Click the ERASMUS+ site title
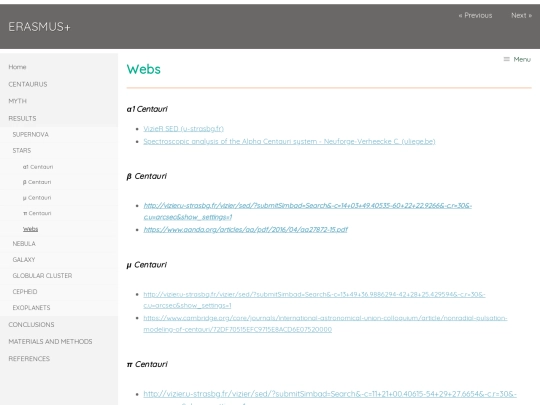 coord(39,27)
